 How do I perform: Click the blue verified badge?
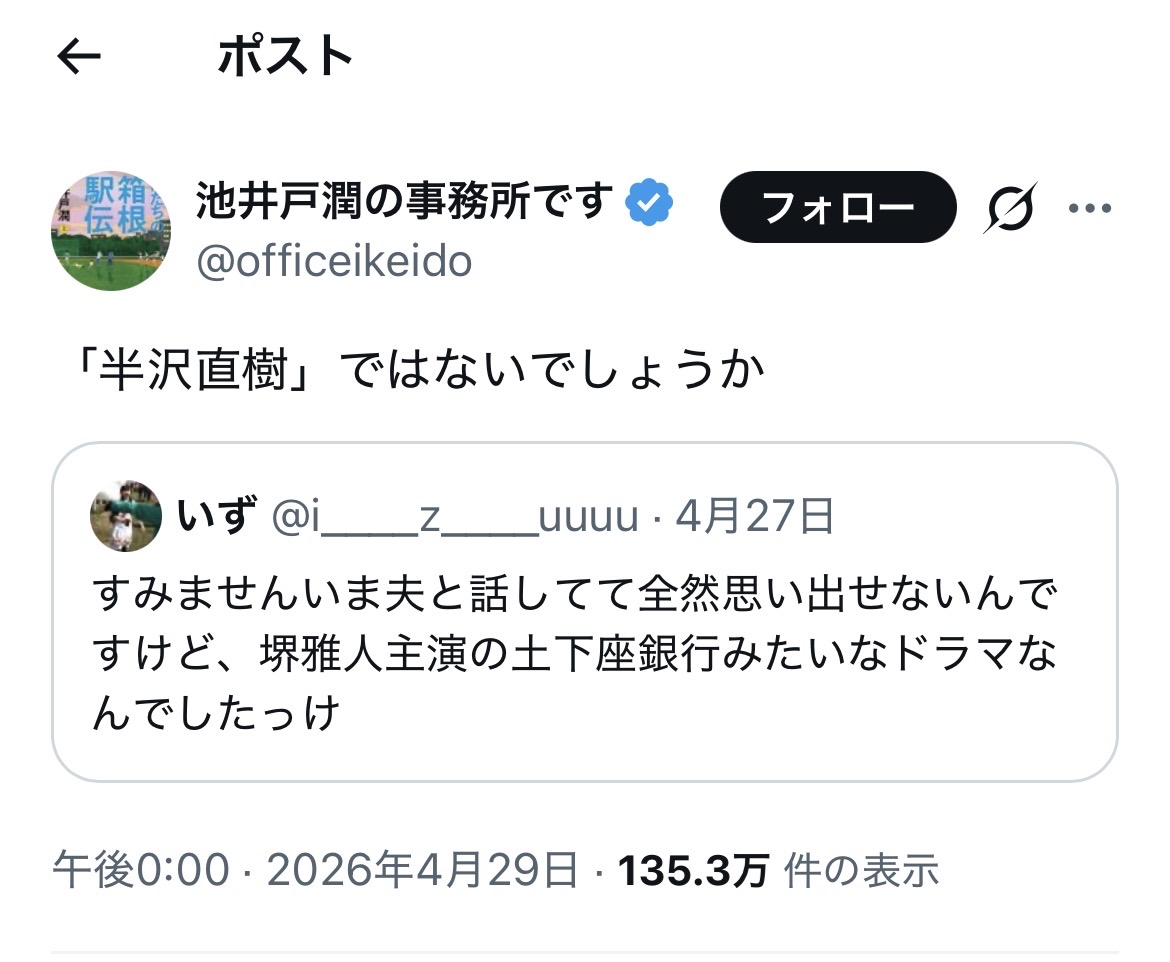649,203
